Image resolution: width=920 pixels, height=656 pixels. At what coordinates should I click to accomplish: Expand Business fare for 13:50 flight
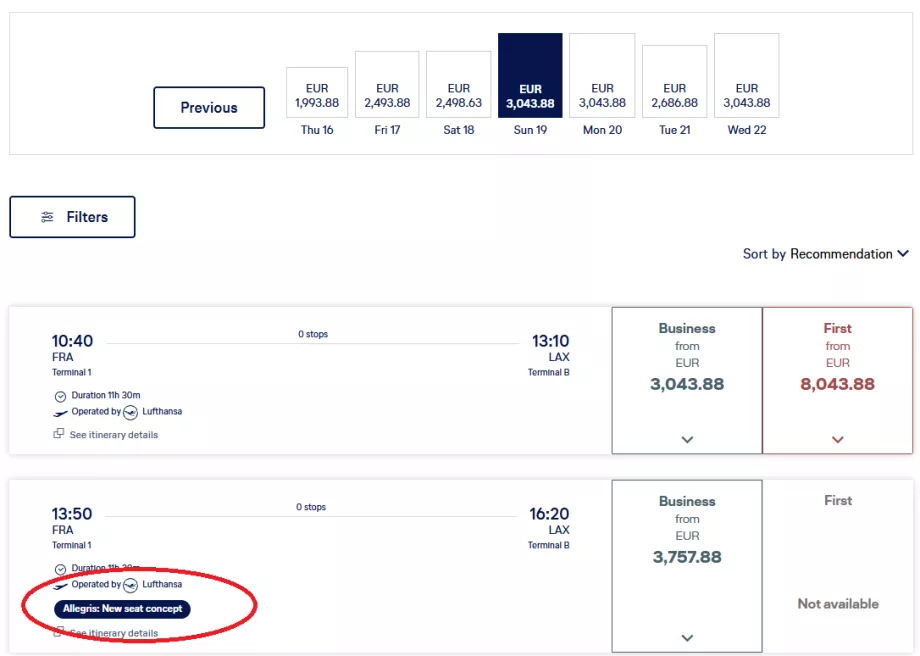tap(687, 637)
